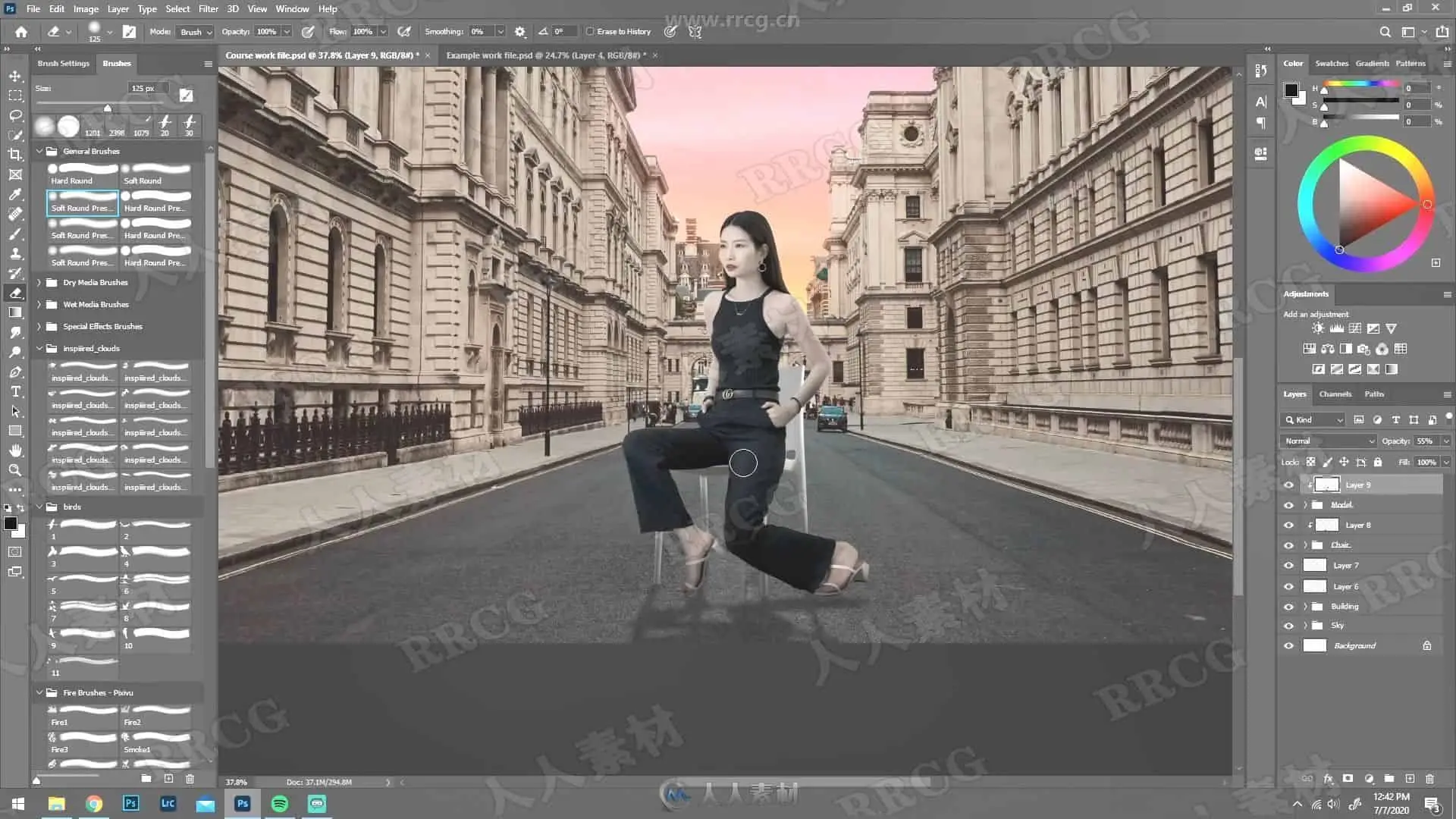The image size is (1456, 819).
Task: Hide the Background layer
Action: [1288, 646]
